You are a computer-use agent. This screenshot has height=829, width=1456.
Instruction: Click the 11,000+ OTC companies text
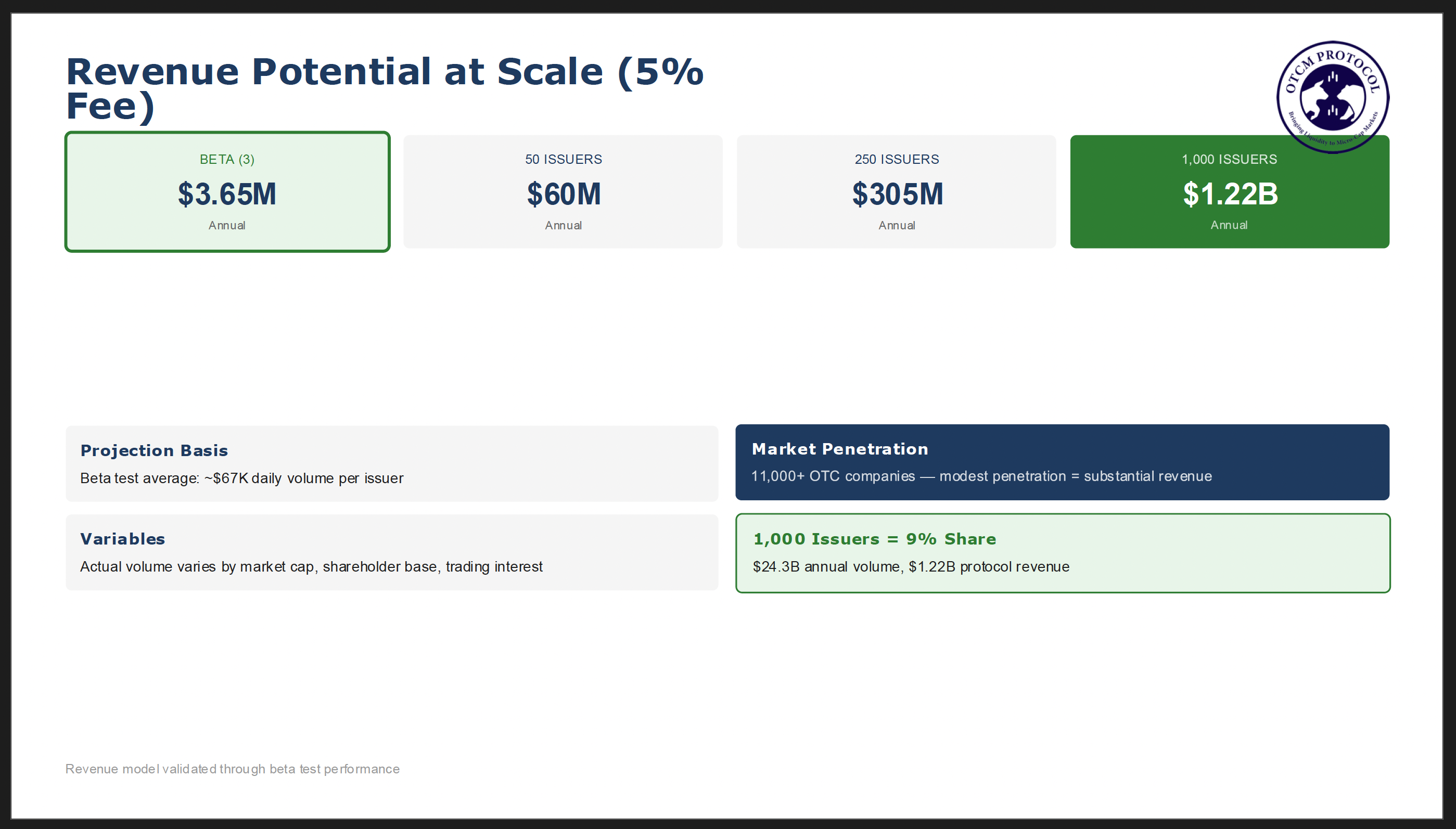(981, 476)
